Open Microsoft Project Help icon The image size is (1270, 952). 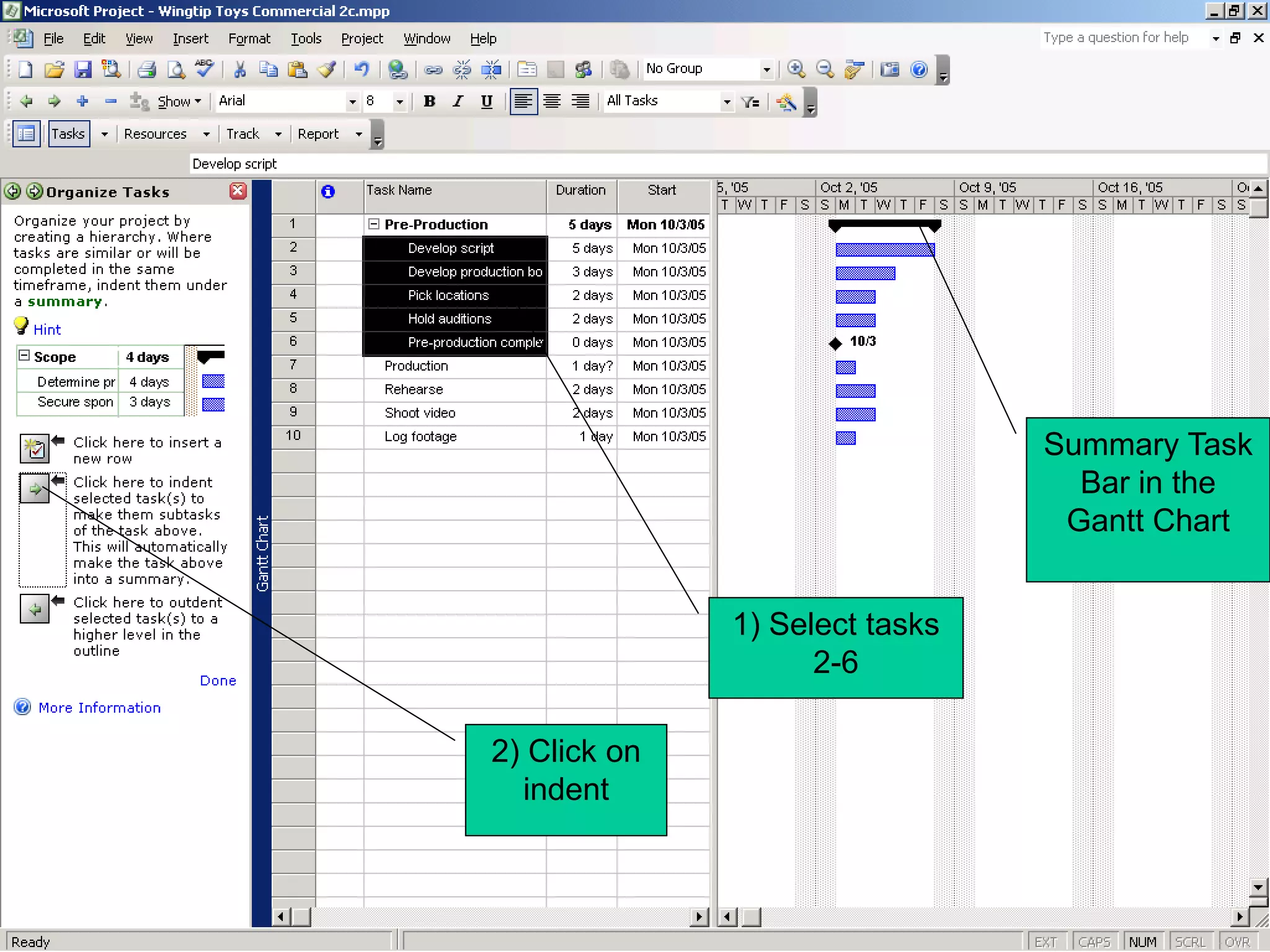(919, 69)
